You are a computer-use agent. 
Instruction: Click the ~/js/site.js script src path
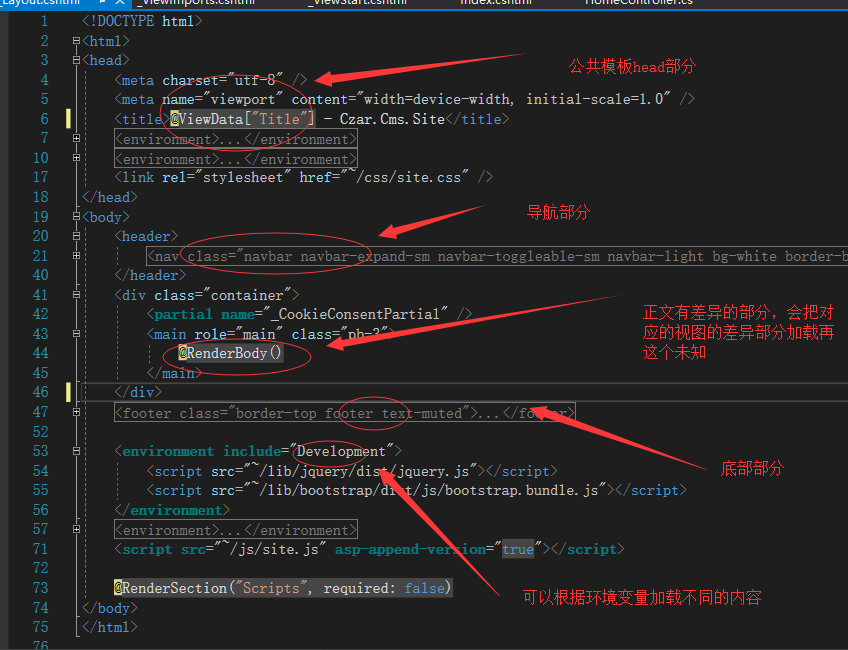coord(270,549)
